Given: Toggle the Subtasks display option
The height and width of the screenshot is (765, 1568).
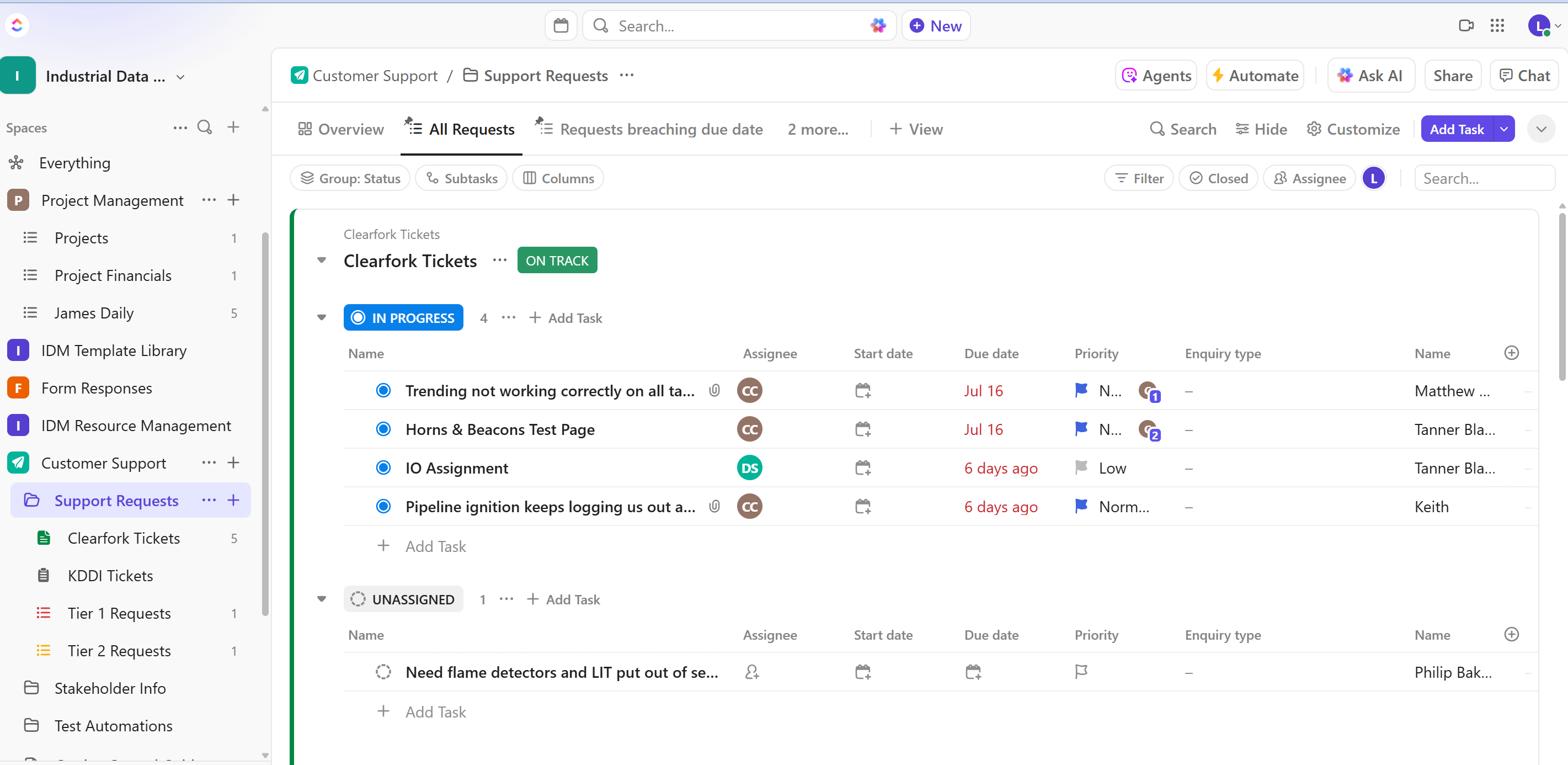Looking at the screenshot, I should point(461,178).
